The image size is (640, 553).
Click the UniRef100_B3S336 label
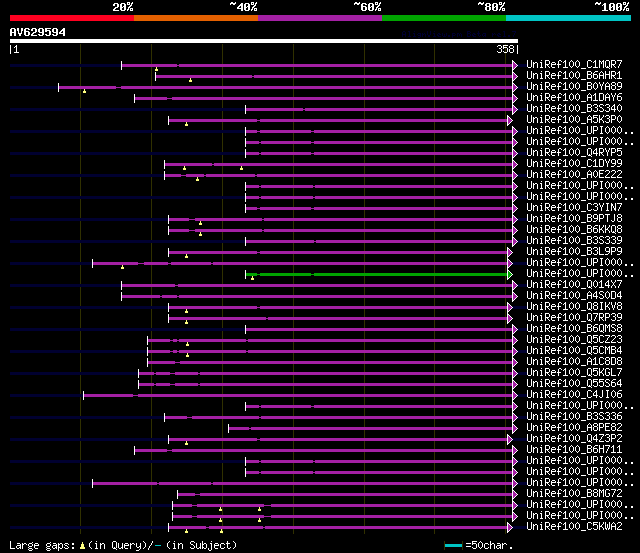tap(574, 417)
